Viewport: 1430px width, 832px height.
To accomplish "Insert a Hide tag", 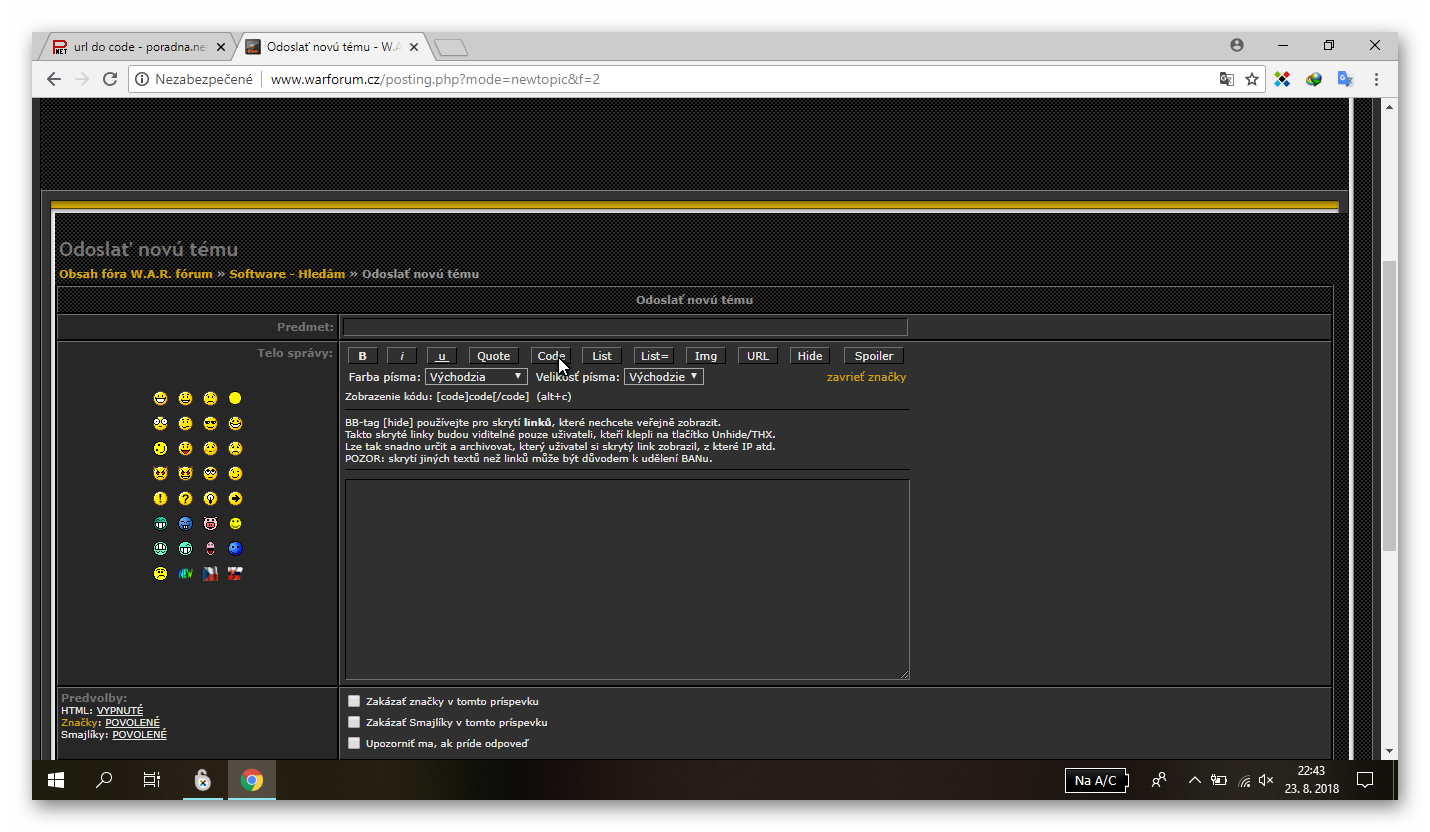I will pos(810,356).
